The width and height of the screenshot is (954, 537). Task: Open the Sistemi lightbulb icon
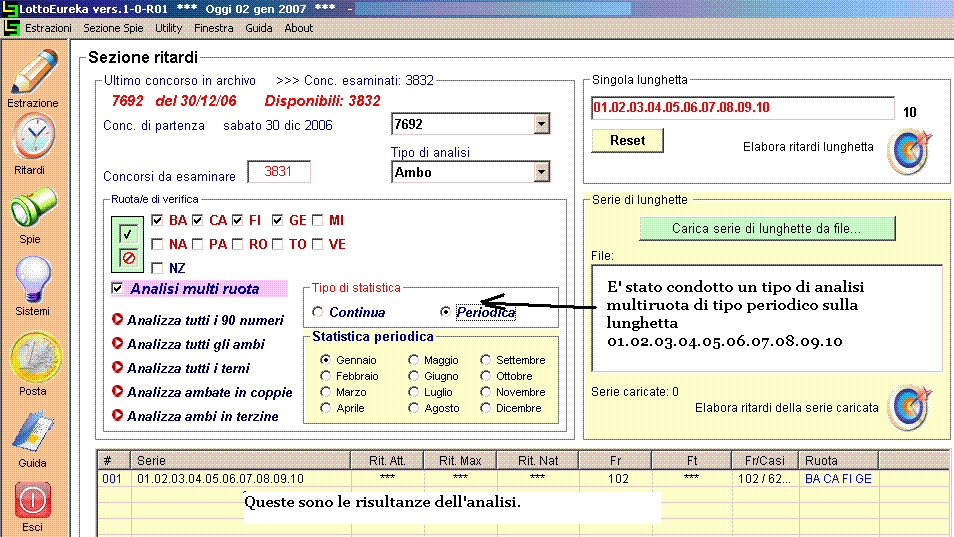click(x=33, y=279)
